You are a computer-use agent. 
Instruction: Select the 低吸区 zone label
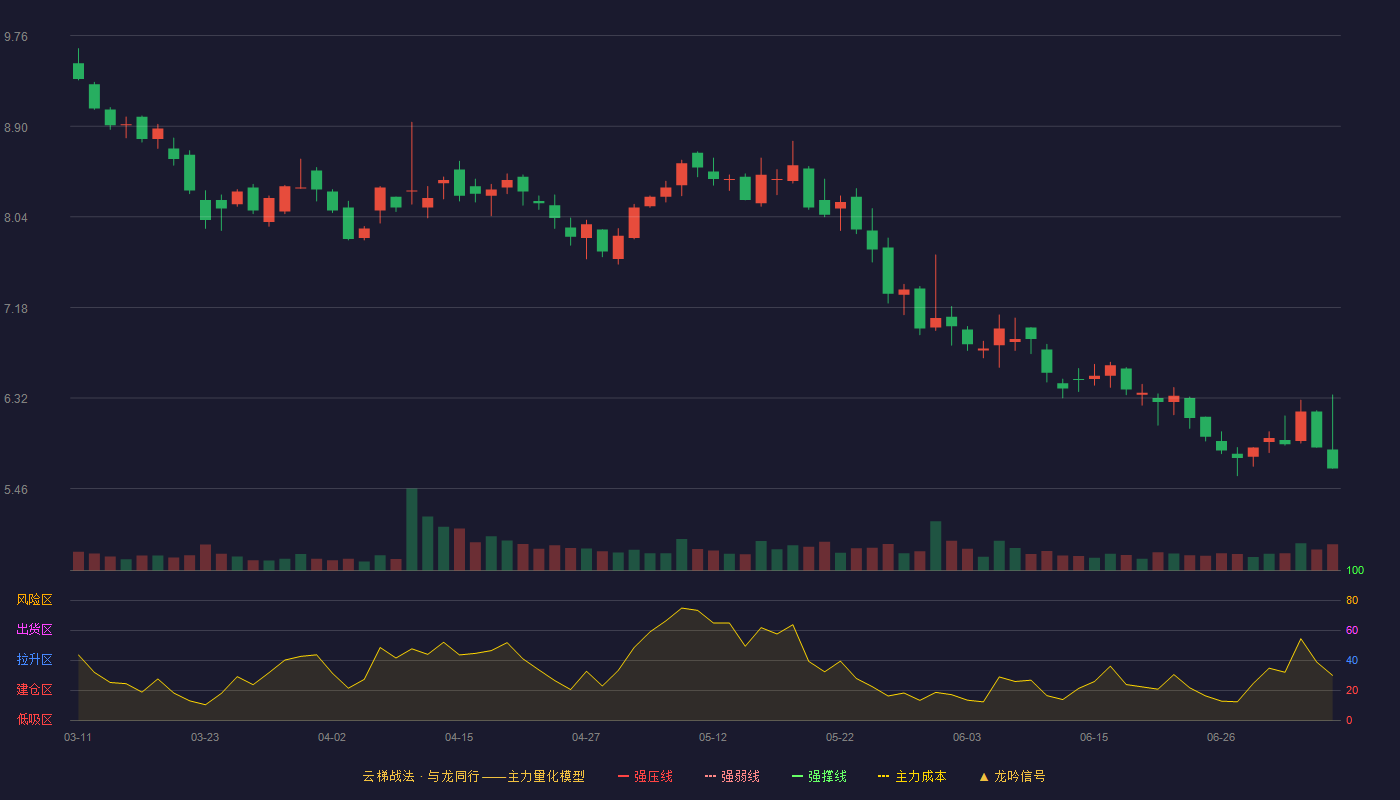click(34, 719)
